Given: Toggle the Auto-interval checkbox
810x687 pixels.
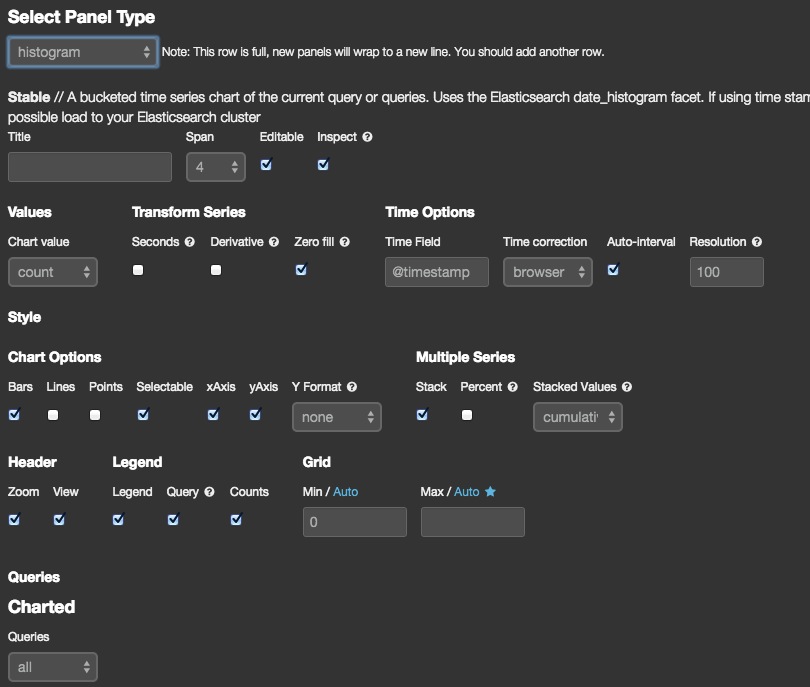Looking at the screenshot, I should tap(614, 270).
